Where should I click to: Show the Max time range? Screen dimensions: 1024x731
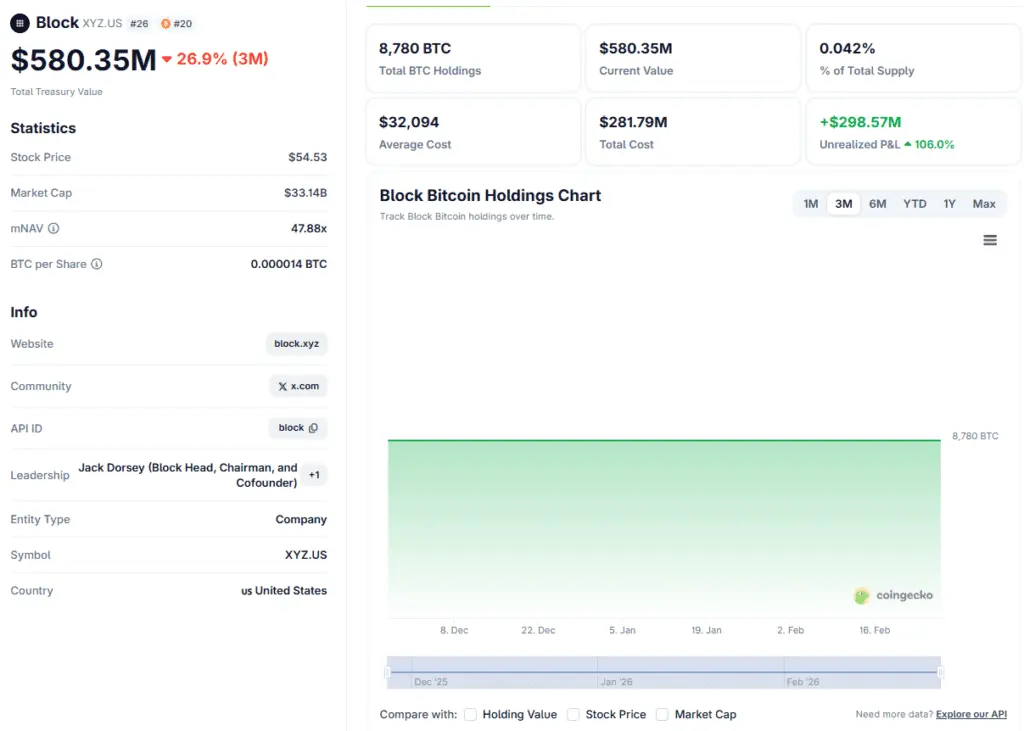984,204
